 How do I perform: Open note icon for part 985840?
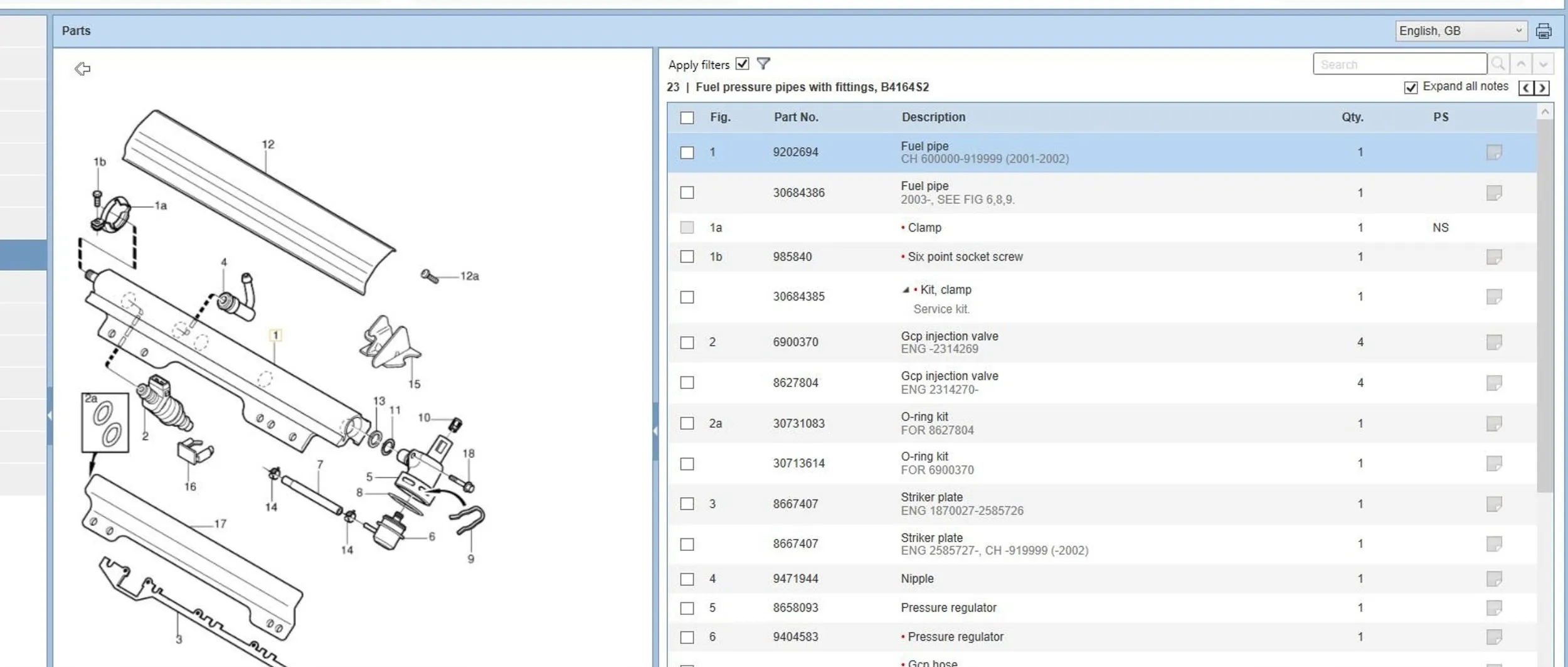pyautogui.click(x=1494, y=257)
